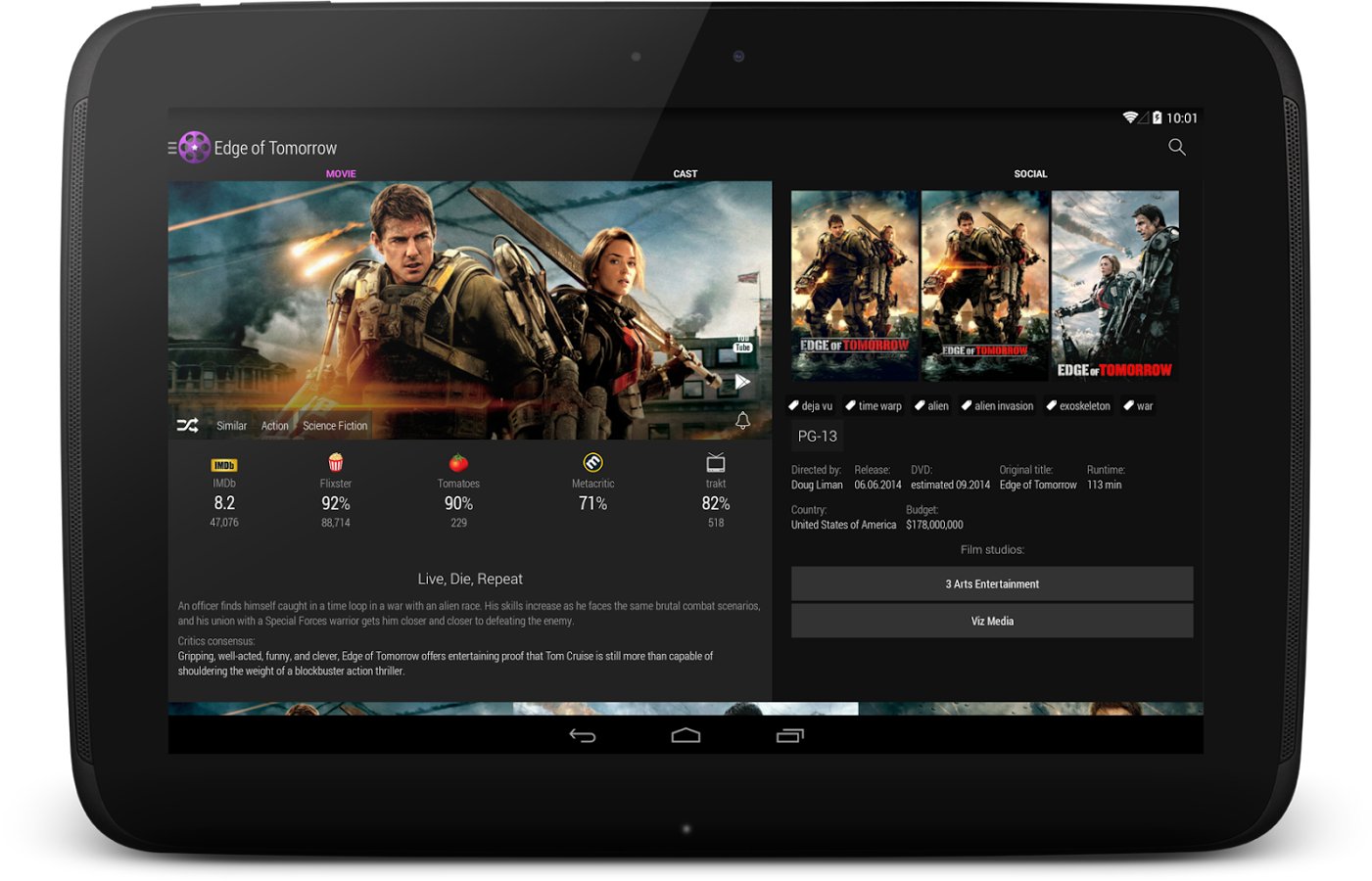Tap the exoskeleton keyword tag
Screen dimensions: 1372x881
1078,405
